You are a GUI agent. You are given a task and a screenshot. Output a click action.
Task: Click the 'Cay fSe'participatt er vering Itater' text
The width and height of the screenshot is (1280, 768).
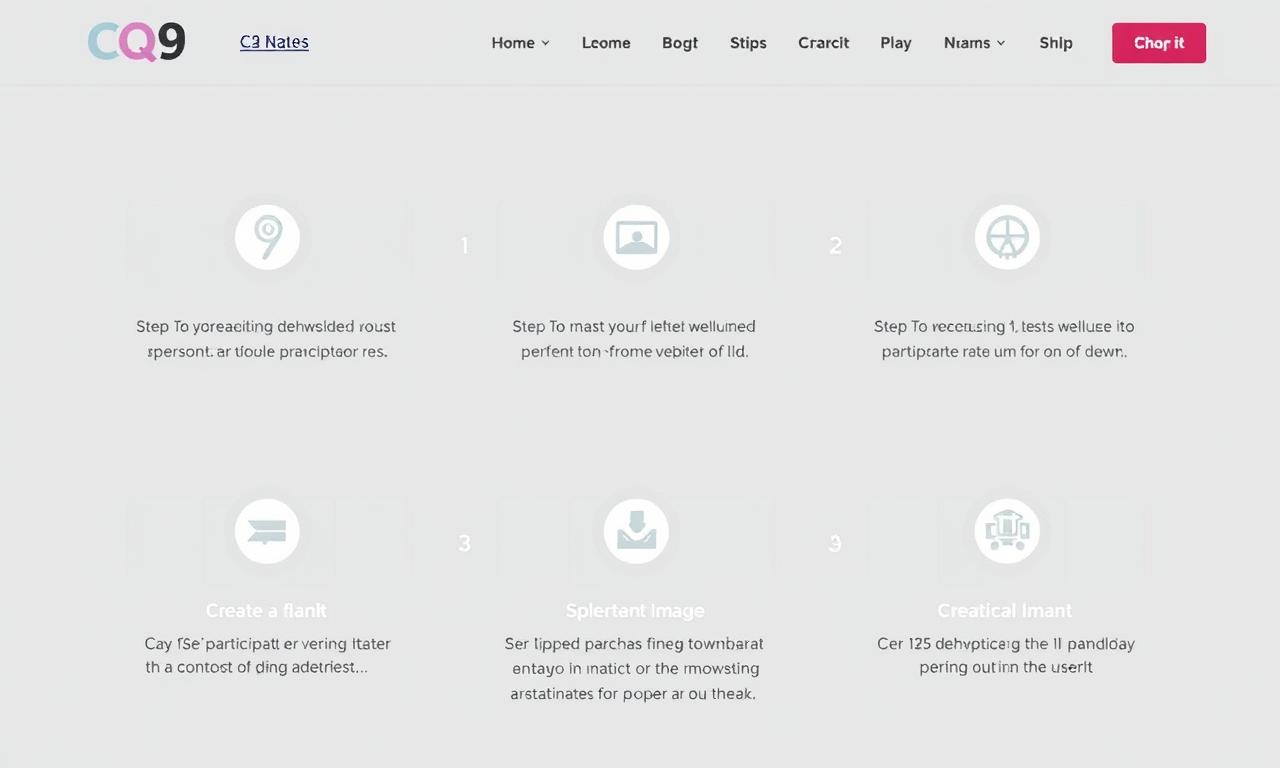(267, 643)
